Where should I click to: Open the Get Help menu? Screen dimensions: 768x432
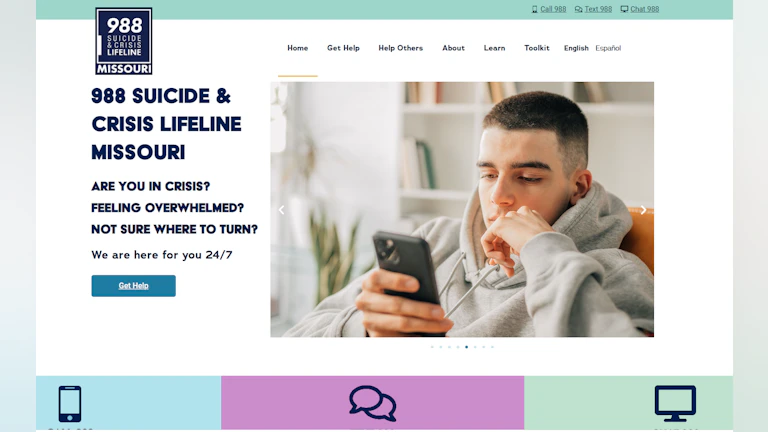point(343,48)
